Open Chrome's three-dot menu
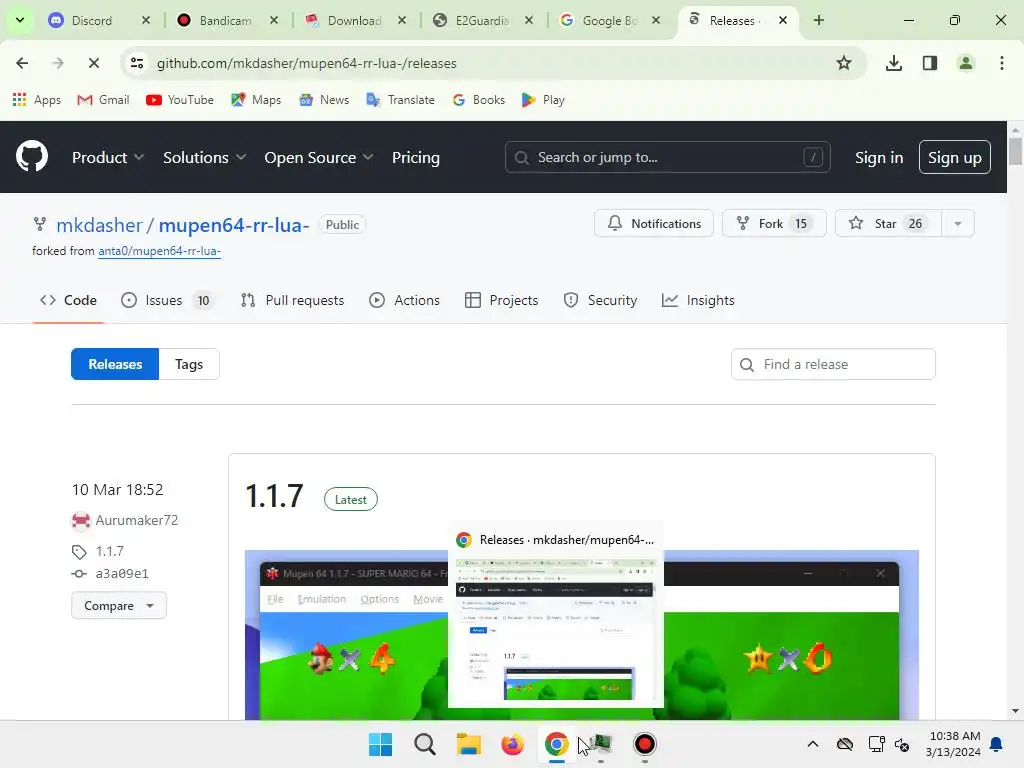The height and width of the screenshot is (768, 1024). click(1002, 63)
